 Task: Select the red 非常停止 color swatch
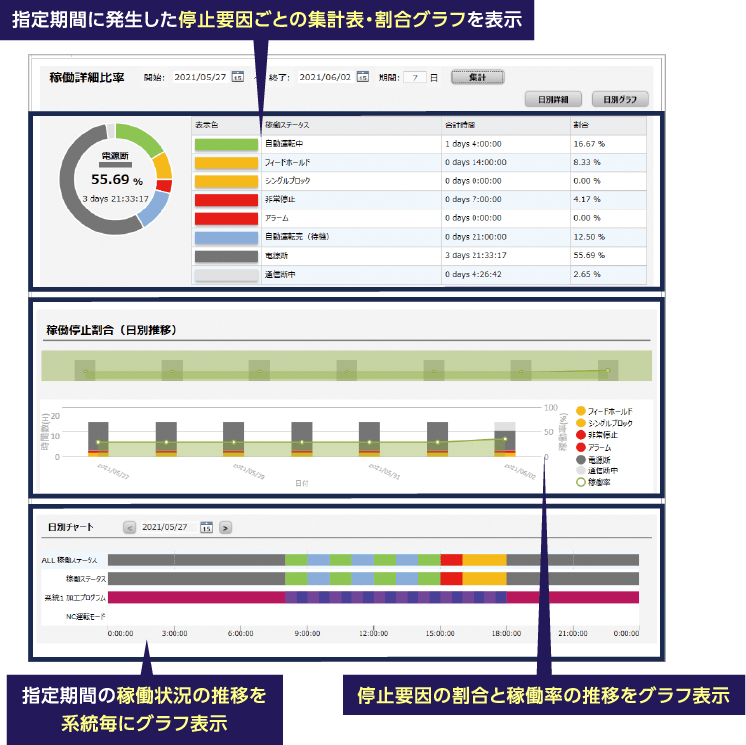[226, 199]
